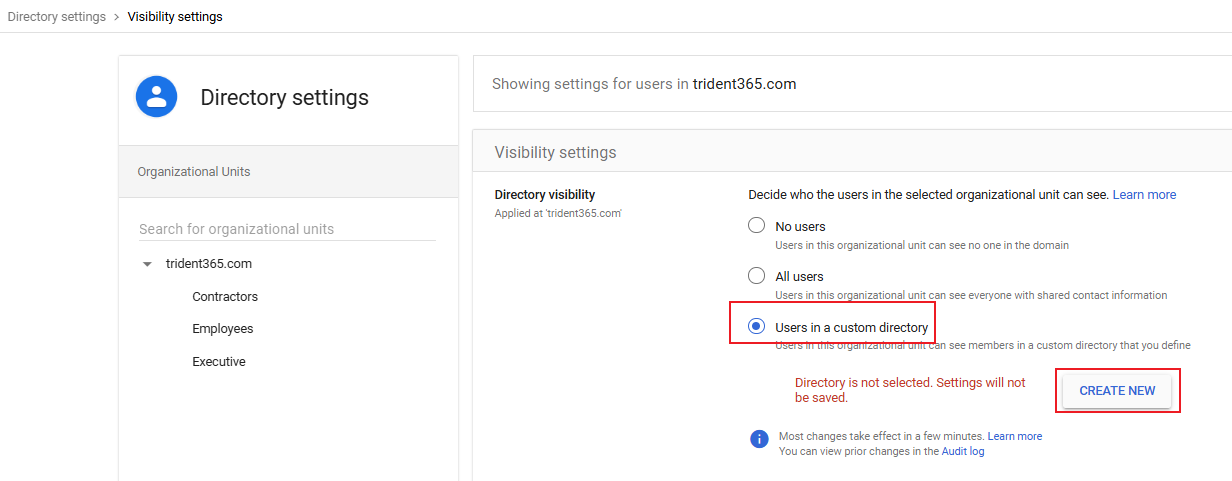Select the No users radio button
Screen dimensions: 1232x481
757,226
